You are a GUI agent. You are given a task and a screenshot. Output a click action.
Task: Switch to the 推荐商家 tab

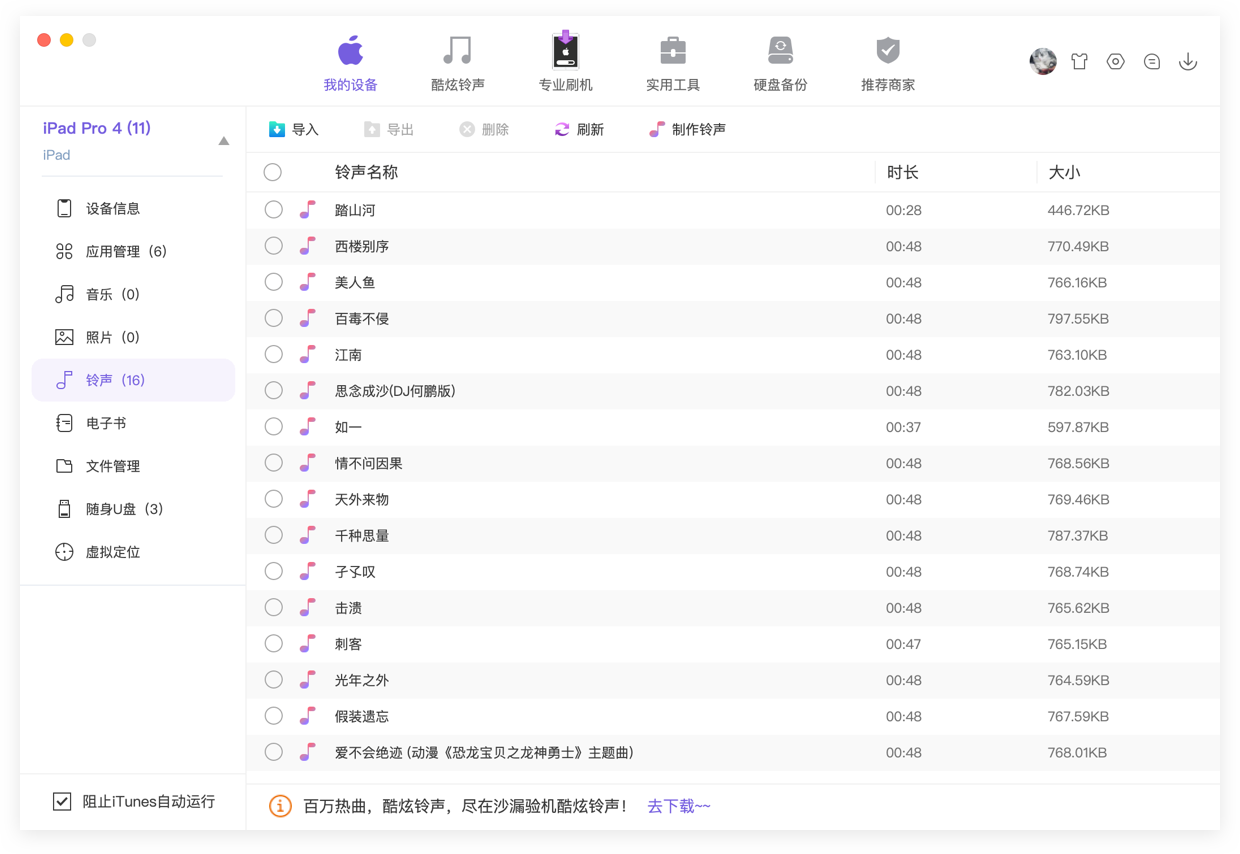click(888, 63)
